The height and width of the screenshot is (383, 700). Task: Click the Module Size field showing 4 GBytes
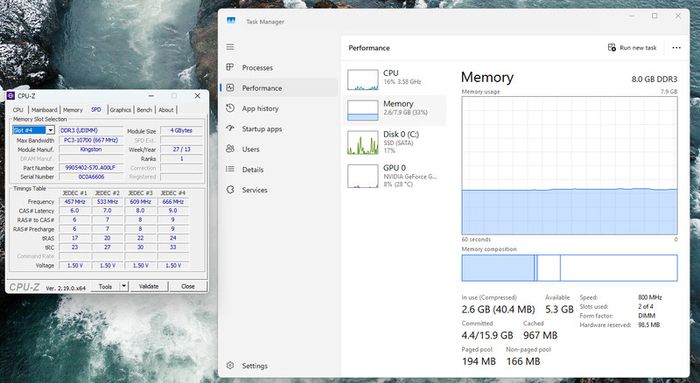181,130
